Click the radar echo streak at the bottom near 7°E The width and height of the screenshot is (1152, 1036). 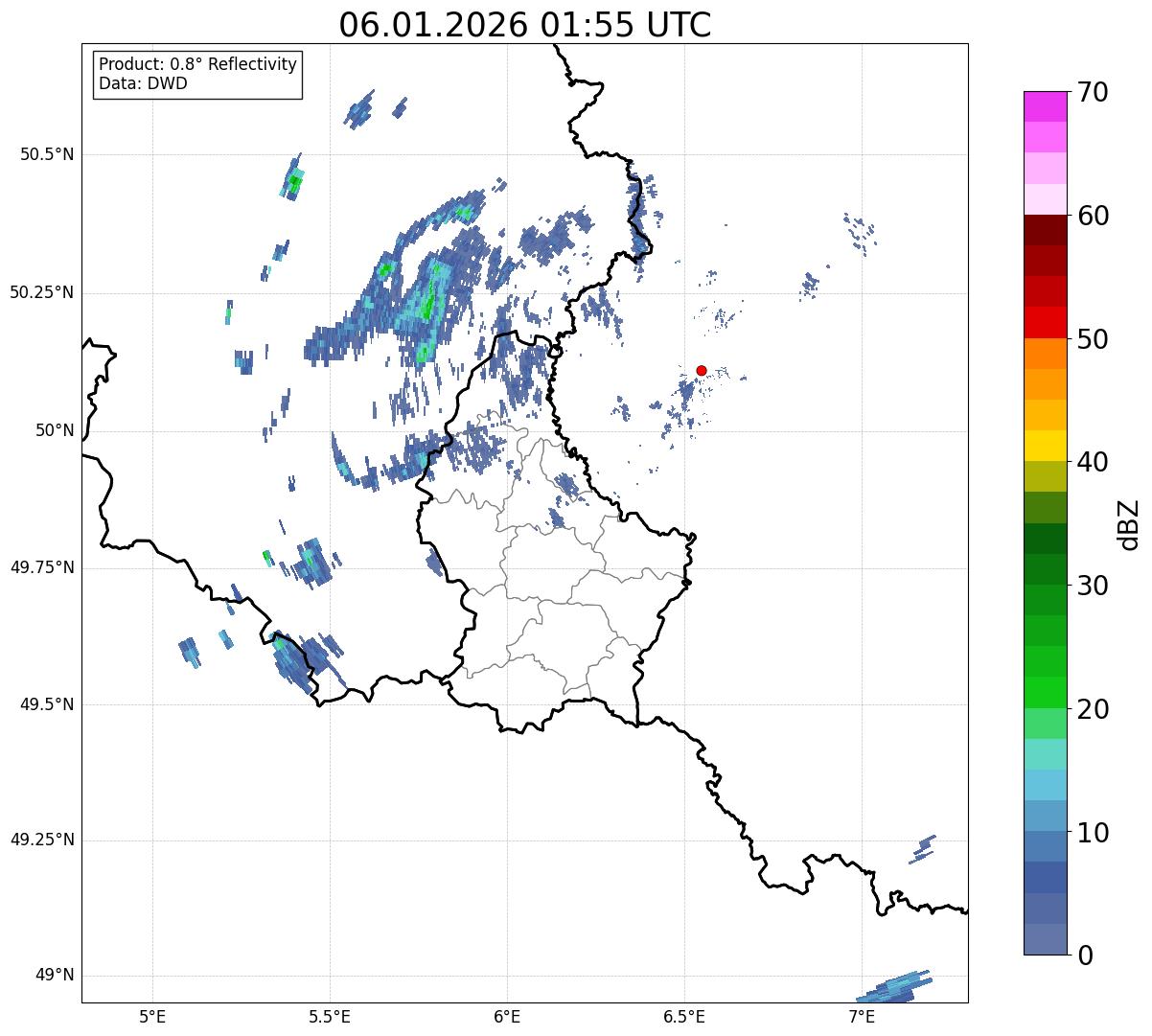point(895,987)
